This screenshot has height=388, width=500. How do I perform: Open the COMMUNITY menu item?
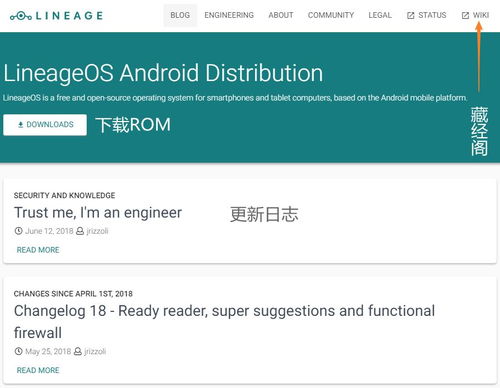[331, 15]
